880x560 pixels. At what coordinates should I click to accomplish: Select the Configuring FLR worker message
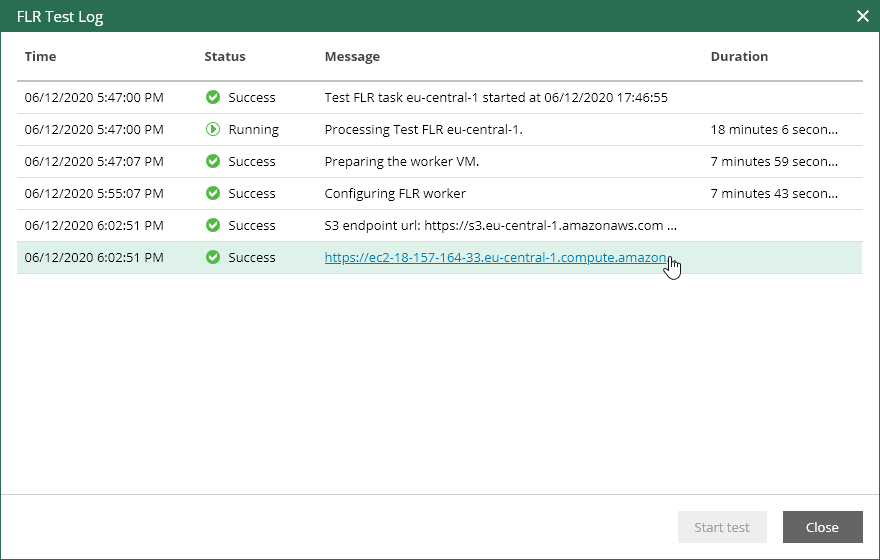point(395,193)
